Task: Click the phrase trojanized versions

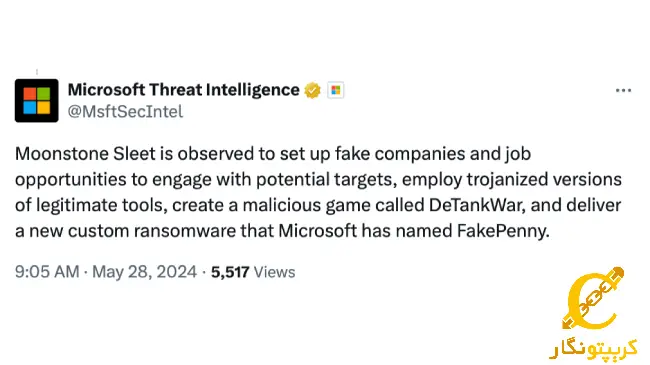Action: (x=544, y=180)
